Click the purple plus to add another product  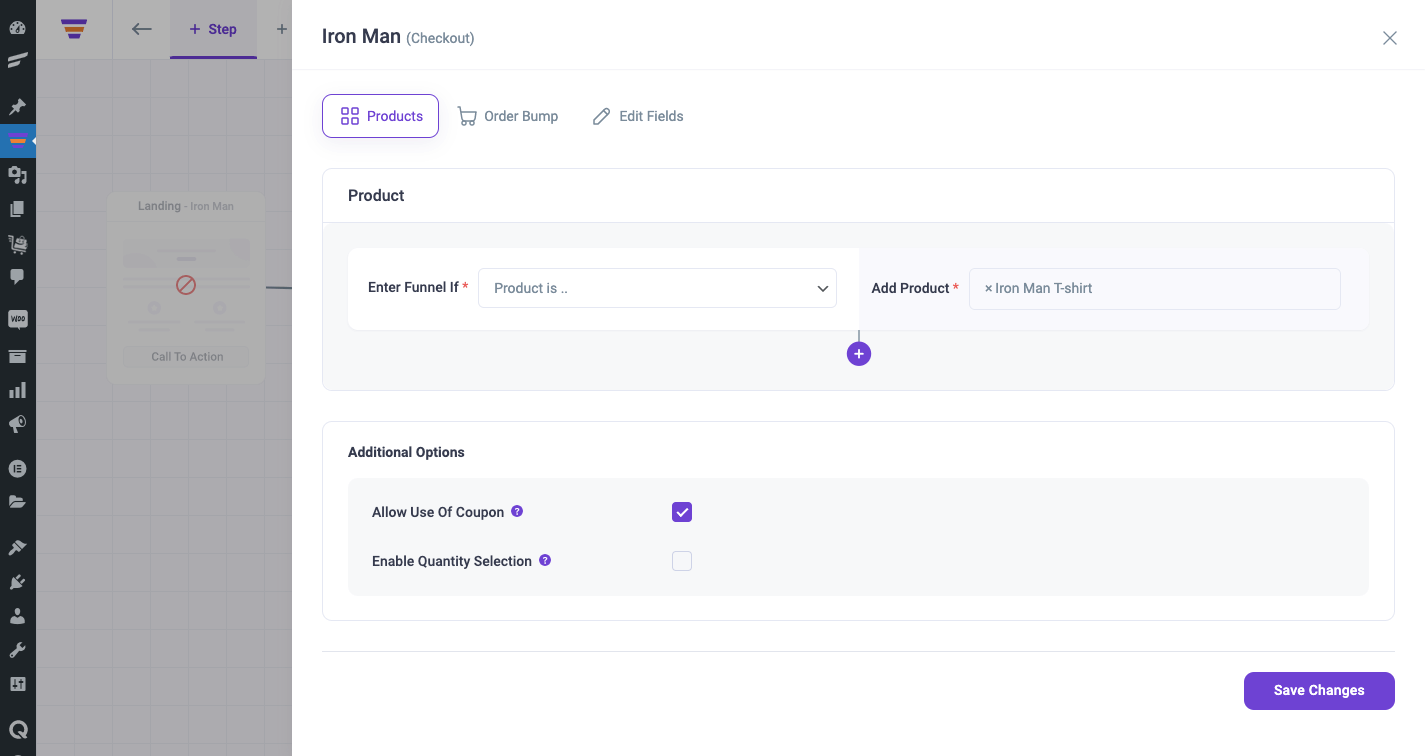(x=859, y=354)
